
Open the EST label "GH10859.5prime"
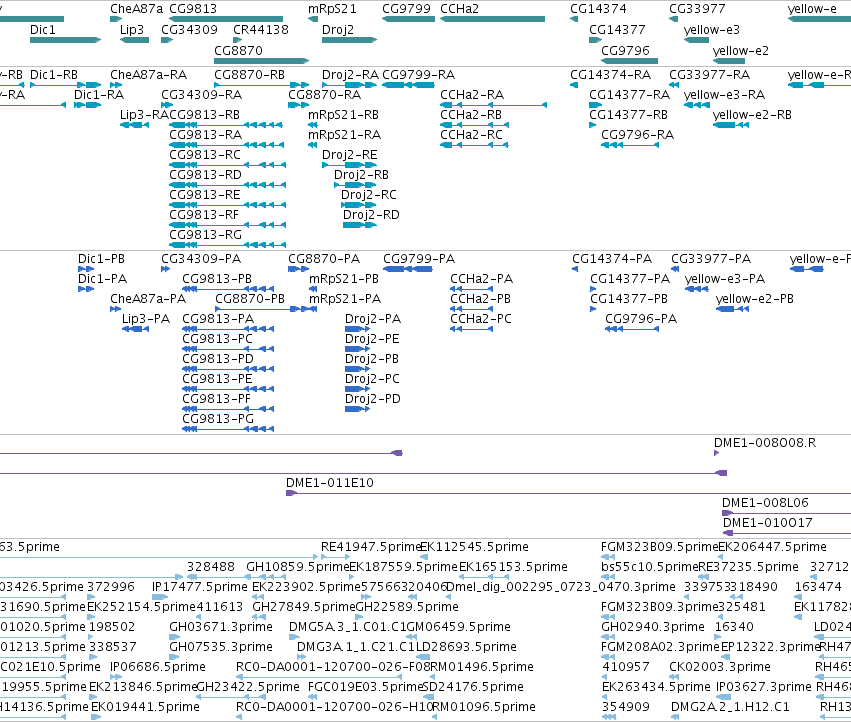pyautogui.click(x=297, y=567)
